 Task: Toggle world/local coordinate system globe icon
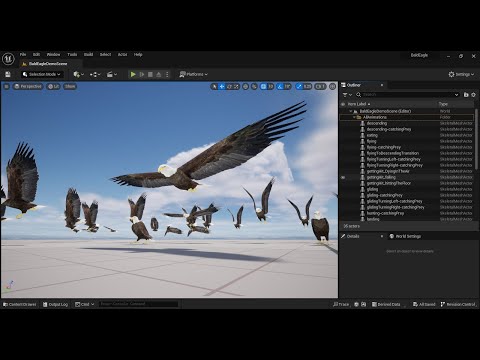click(246, 86)
